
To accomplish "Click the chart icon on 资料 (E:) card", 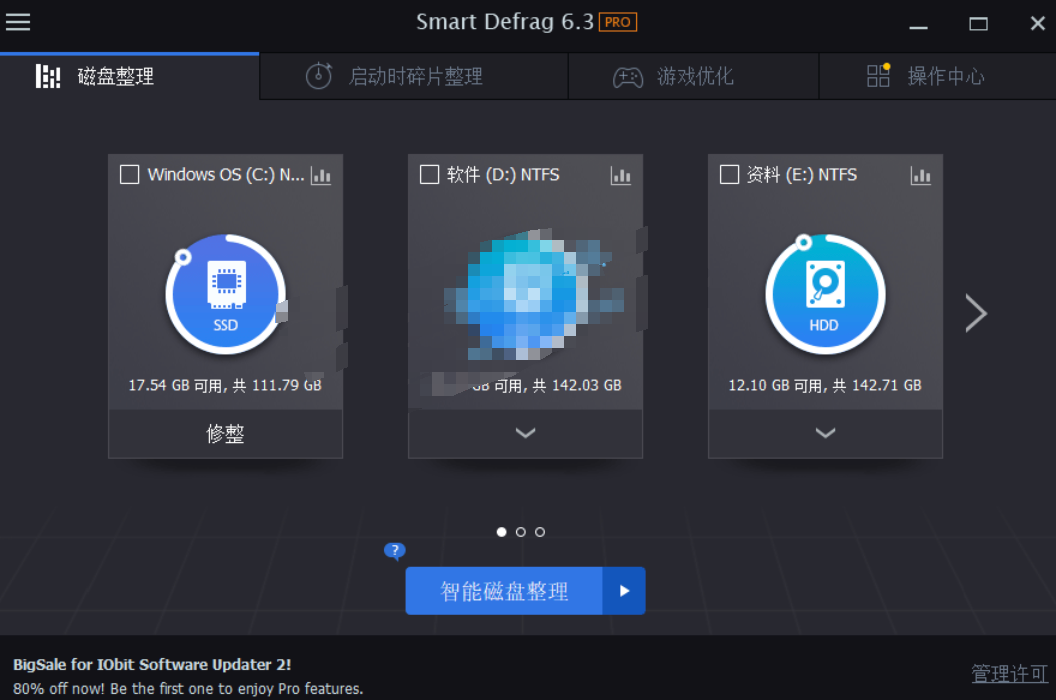I will 920,174.
